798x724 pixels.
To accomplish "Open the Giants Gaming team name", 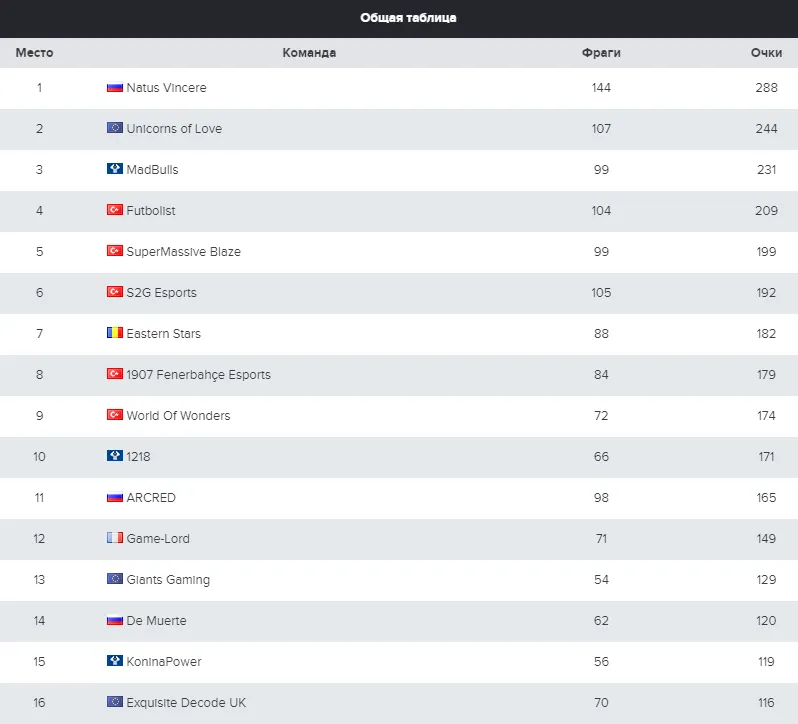I will [168, 580].
